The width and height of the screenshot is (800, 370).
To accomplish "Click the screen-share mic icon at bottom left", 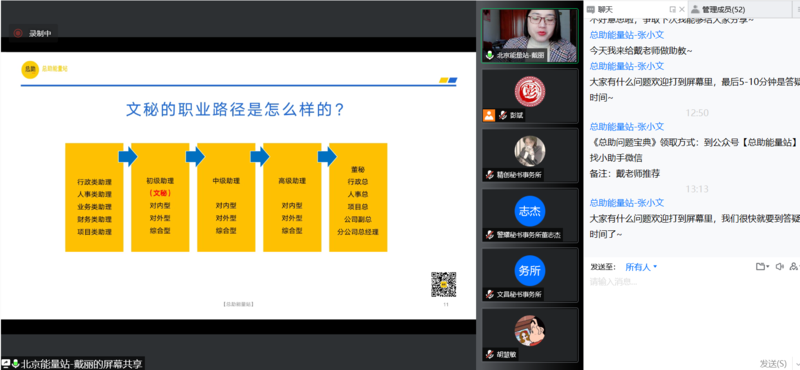I will point(15,363).
